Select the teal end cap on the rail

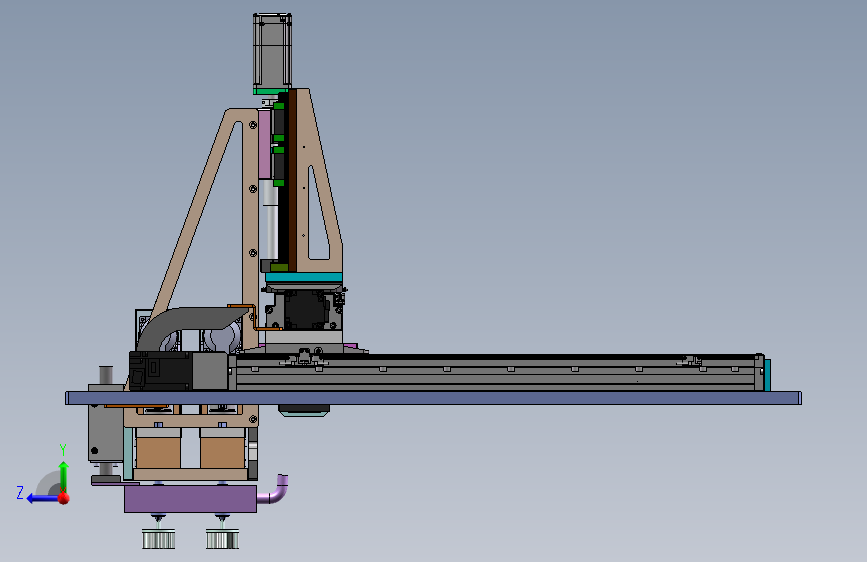pos(767,374)
